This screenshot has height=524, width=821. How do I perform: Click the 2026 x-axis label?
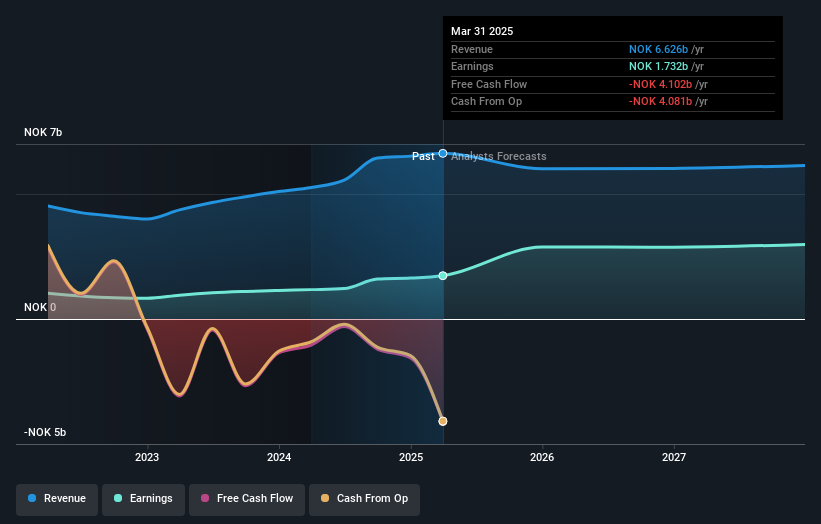click(542, 457)
